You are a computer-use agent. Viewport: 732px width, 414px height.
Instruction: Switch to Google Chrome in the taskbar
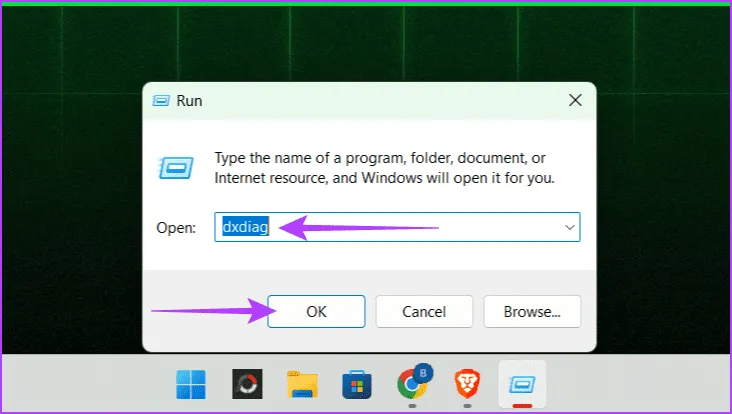(x=411, y=384)
